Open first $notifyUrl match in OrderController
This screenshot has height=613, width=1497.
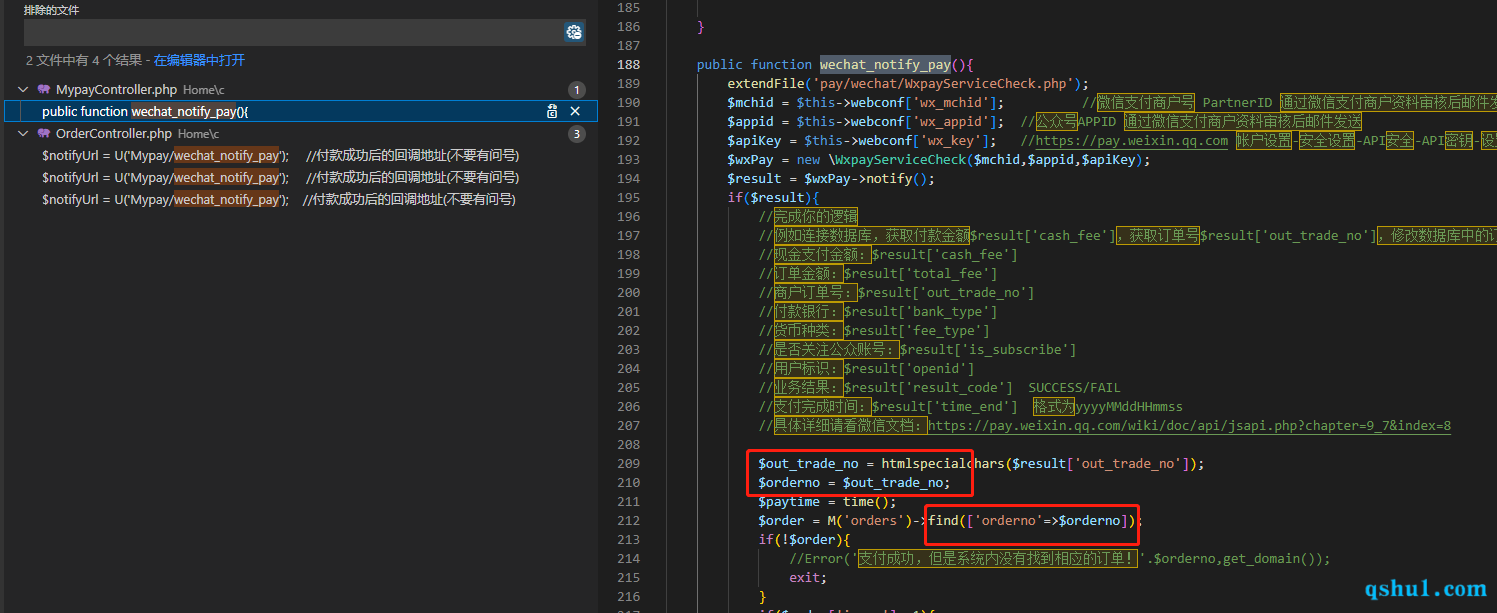click(x=280, y=155)
